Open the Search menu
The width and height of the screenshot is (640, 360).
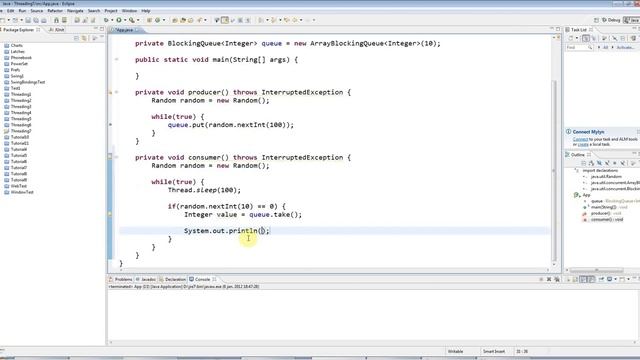[x=94, y=11]
